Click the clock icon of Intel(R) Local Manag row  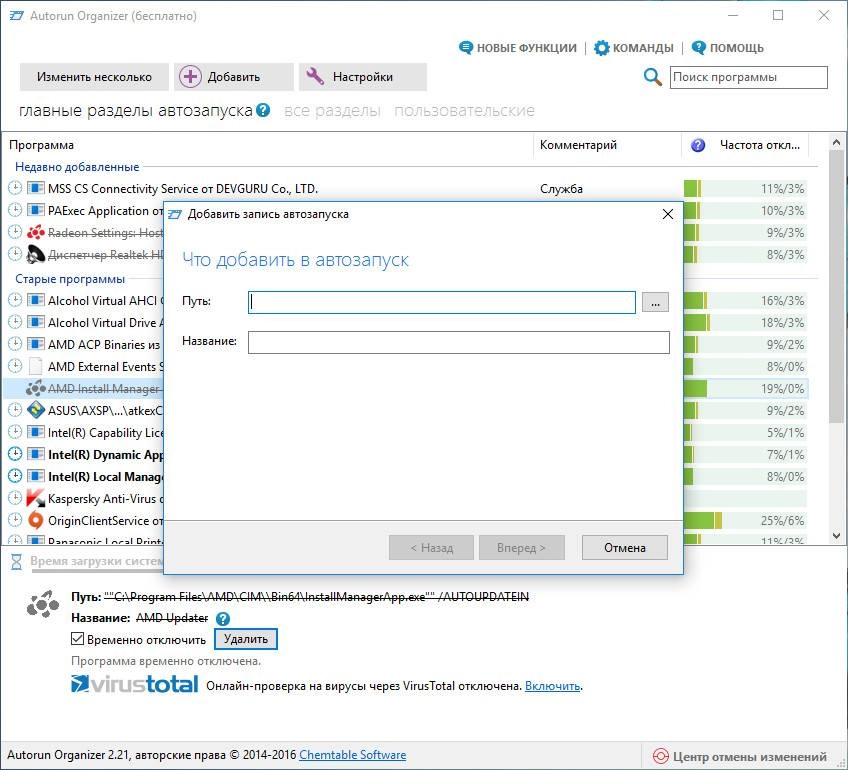pyautogui.click(x=15, y=476)
